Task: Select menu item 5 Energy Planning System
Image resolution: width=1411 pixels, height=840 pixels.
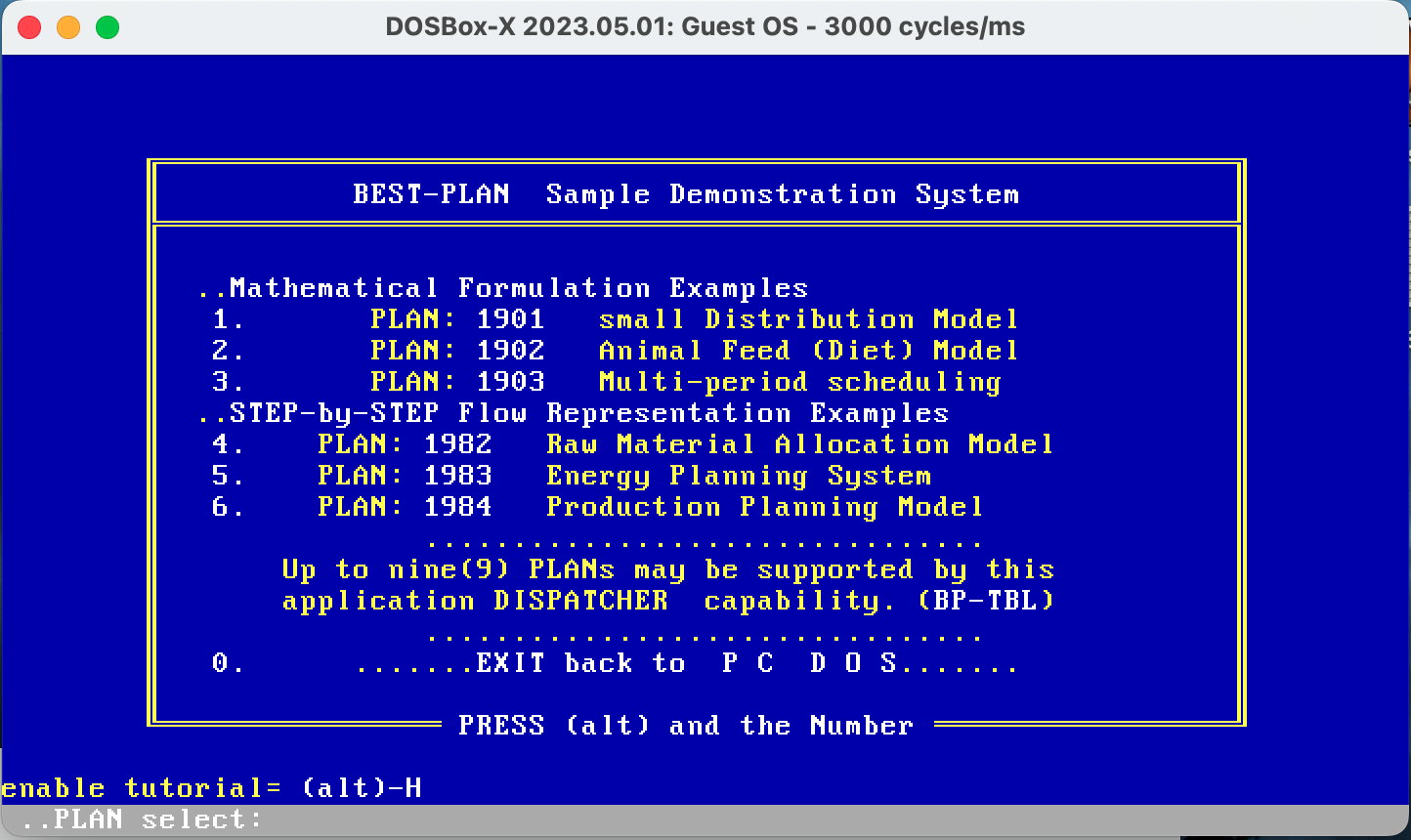Action: [571, 476]
